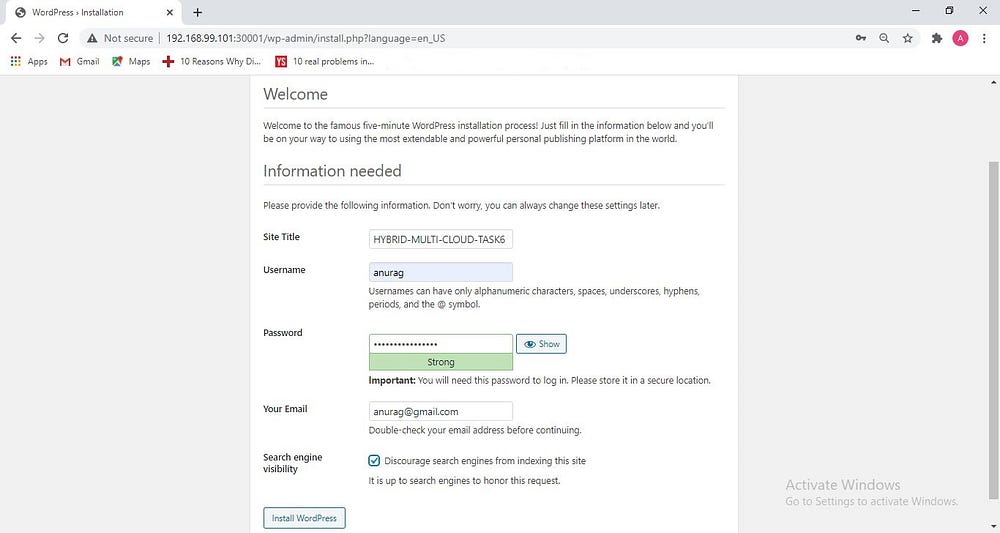Image resolution: width=1000 pixels, height=533 pixels.
Task: Open the Chrome three-dot menu
Action: click(984, 38)
